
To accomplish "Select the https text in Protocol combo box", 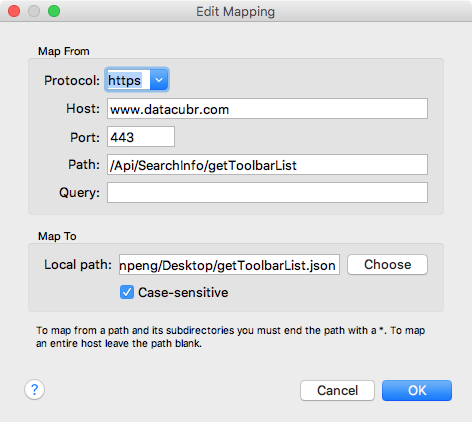I will click(125, 80).
